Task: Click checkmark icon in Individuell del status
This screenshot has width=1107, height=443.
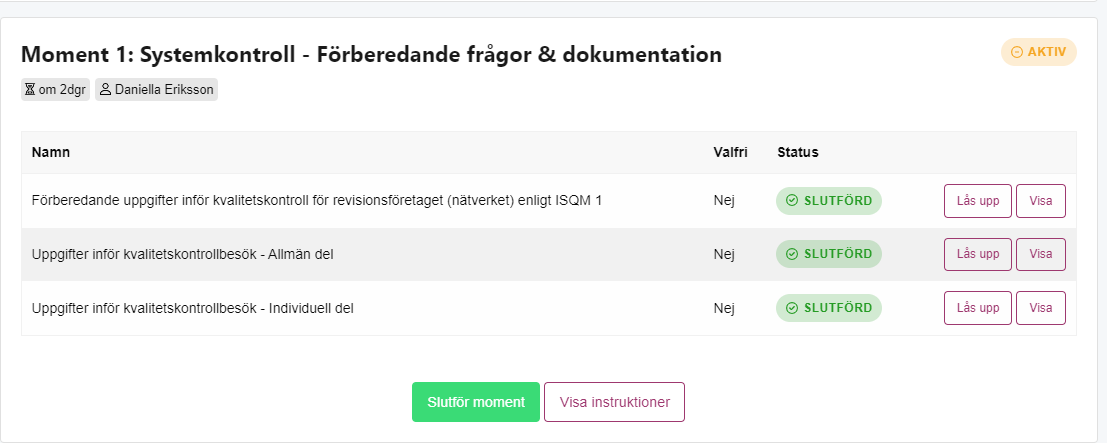Action: tap(792, 308)
